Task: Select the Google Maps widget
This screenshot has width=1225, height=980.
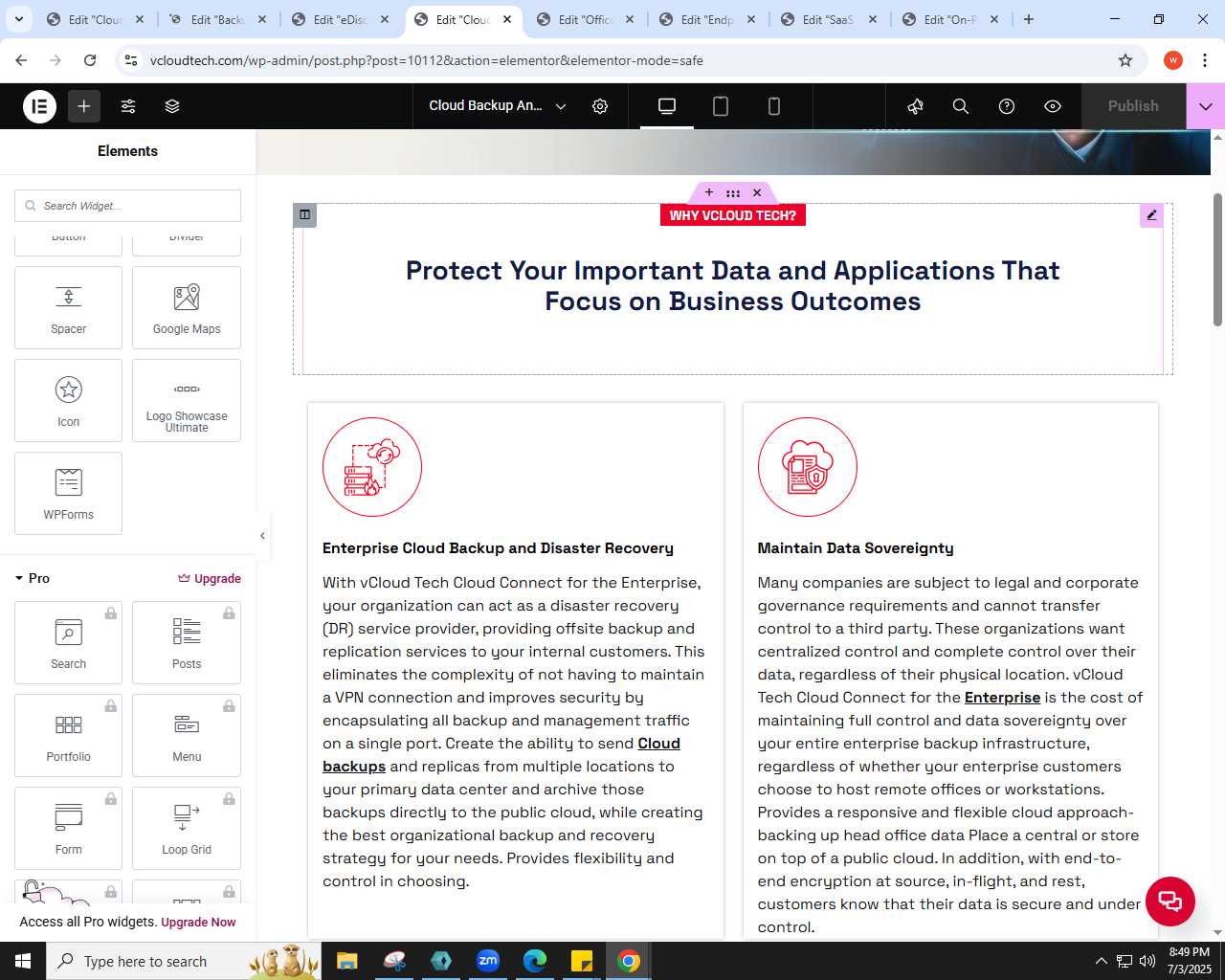Action: (x=187, y=307)
